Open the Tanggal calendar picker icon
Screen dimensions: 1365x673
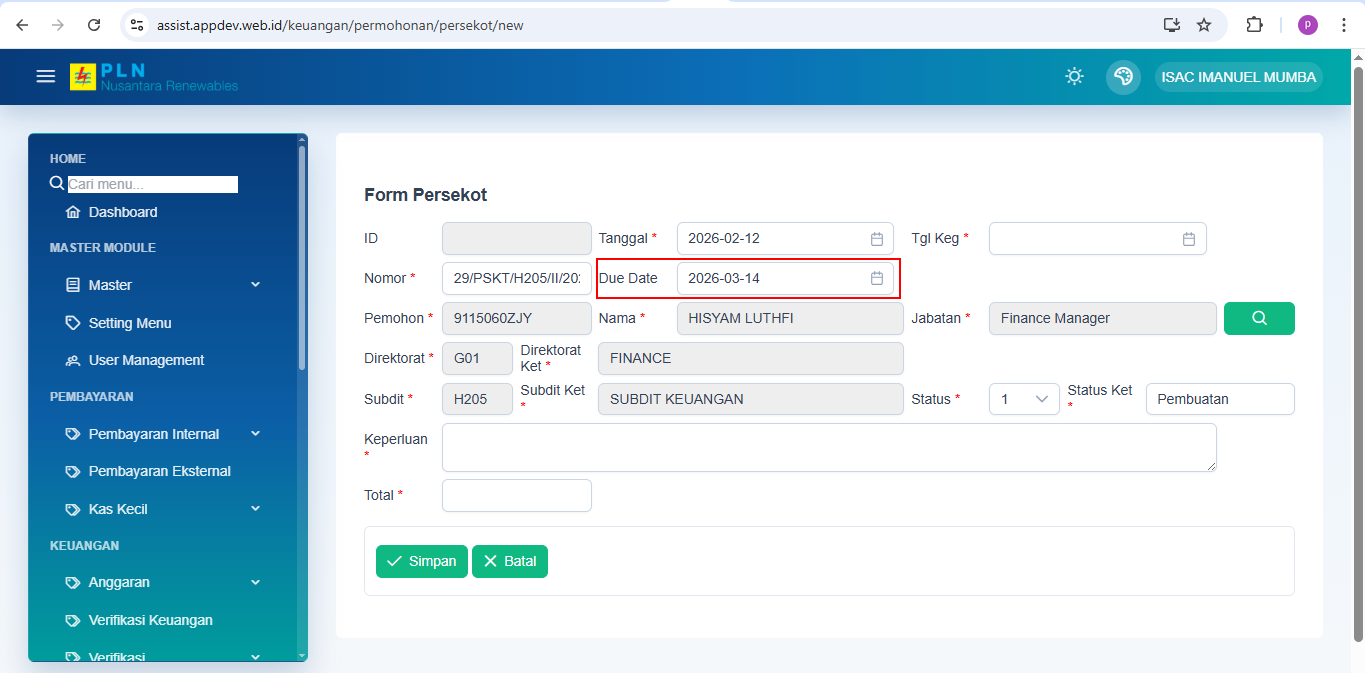(x=876, y=239)
